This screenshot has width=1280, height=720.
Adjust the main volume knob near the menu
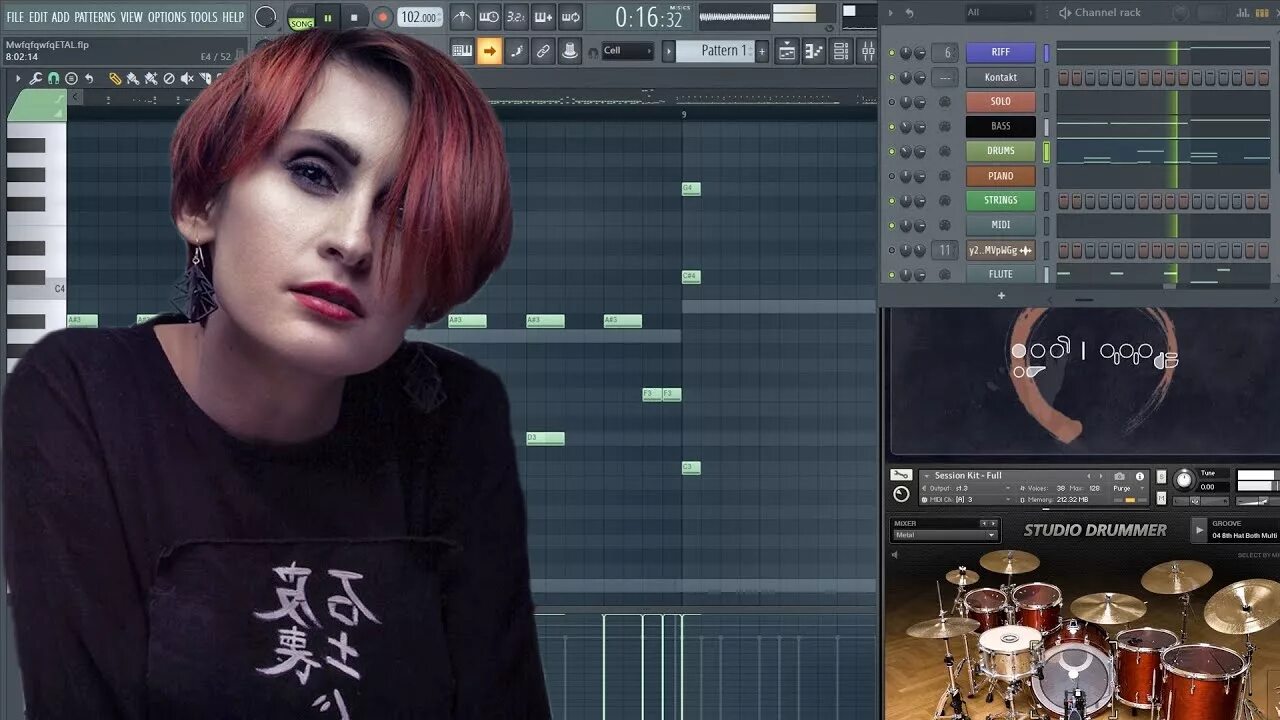pos(265,17)
